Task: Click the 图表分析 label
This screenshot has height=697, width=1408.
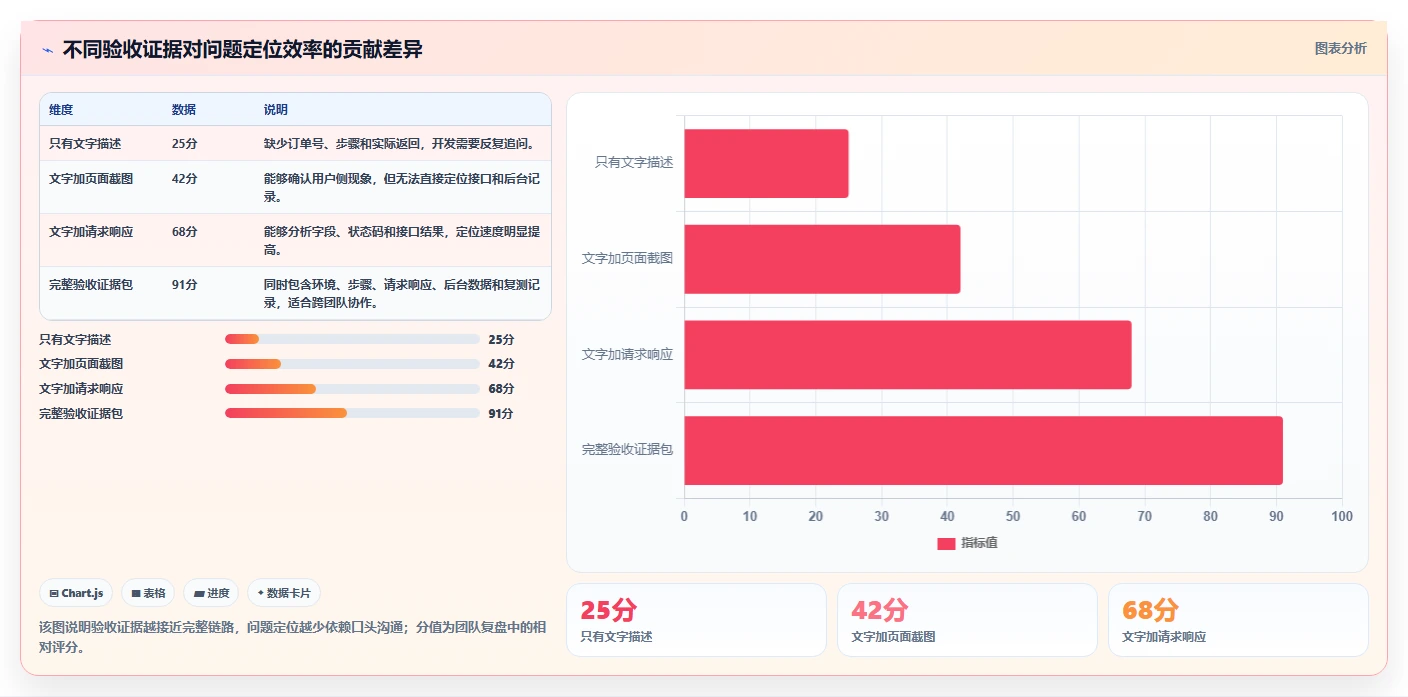Action: point(1340,49)
